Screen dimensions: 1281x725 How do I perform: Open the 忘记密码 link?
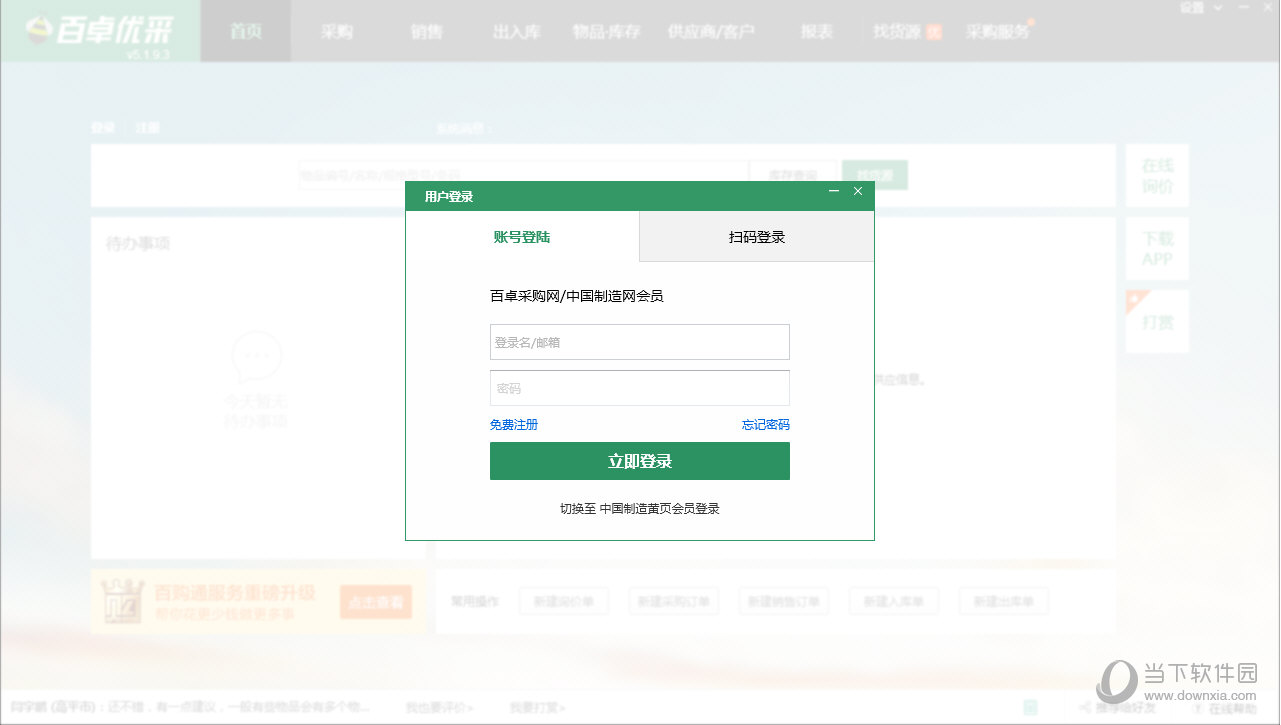pyautogui.click(x=766, y=425)
